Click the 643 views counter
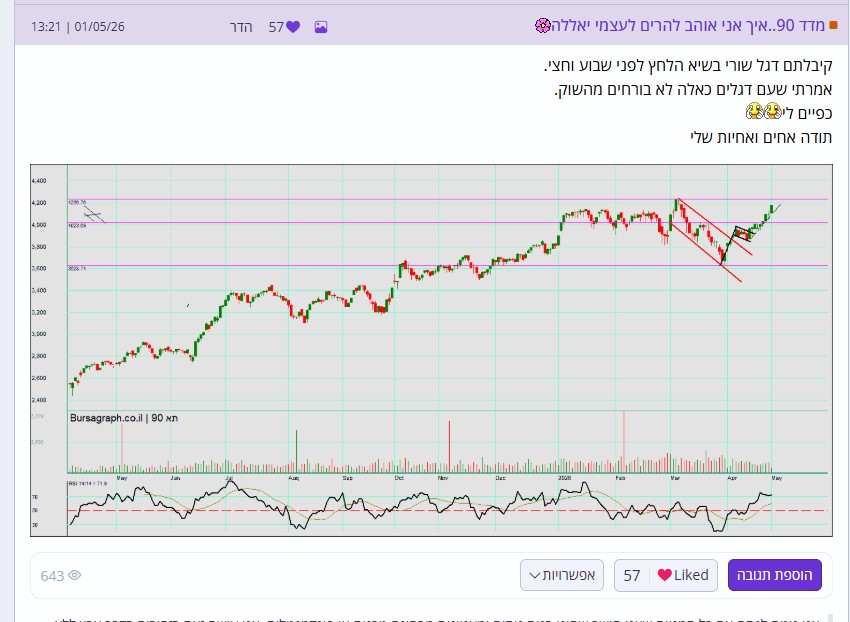850x622 pixels. click(x=52, y=576)
